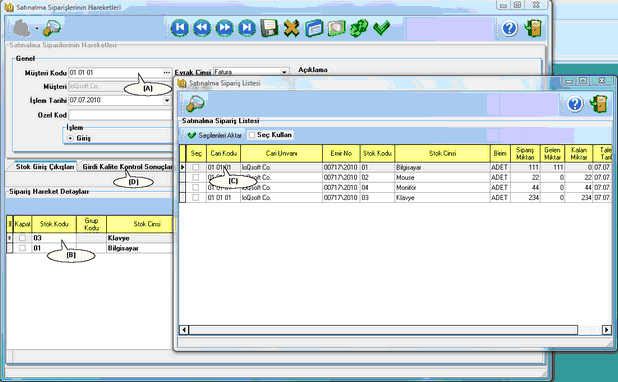Image resolution: width=618 pixels, height=382 pixels.
Task: Click the green puzzle pieces icon
Action: [x=359, y=28]
